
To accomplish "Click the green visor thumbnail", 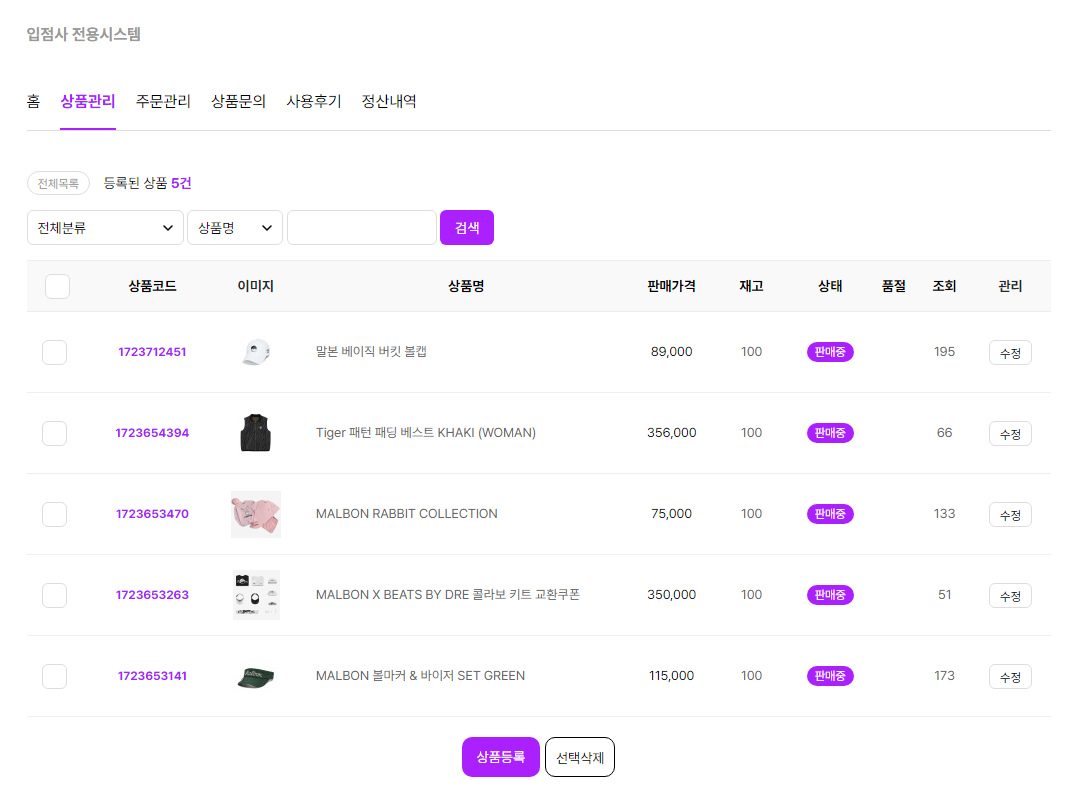I will (256, 678).
